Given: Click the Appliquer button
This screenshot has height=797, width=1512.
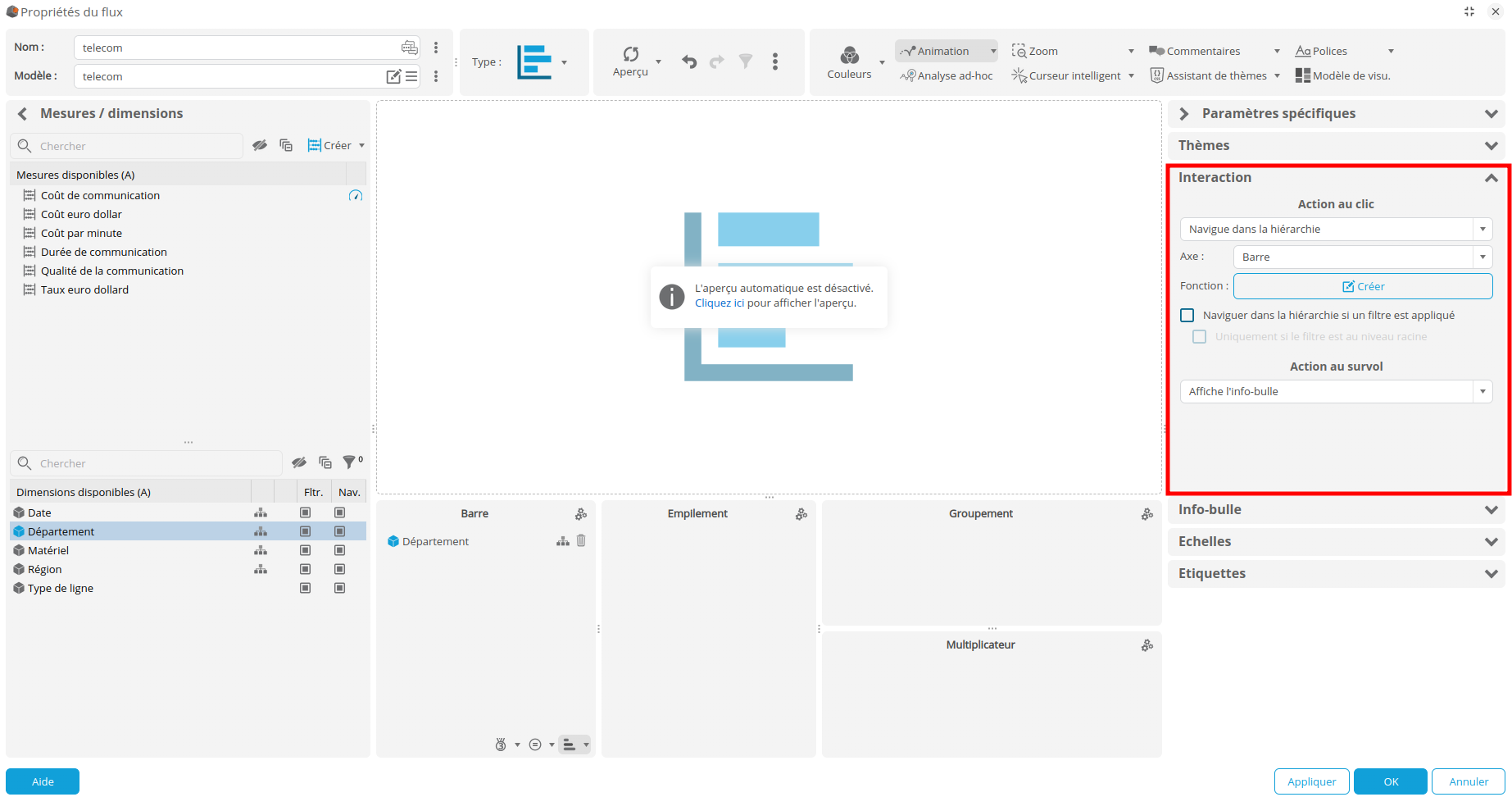Looking at the screenshot, I should (1311, 781).
